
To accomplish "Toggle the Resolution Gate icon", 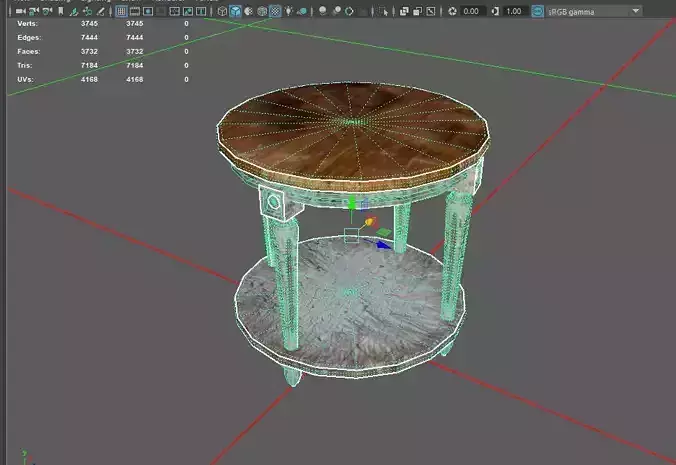I will click(148, 11).
